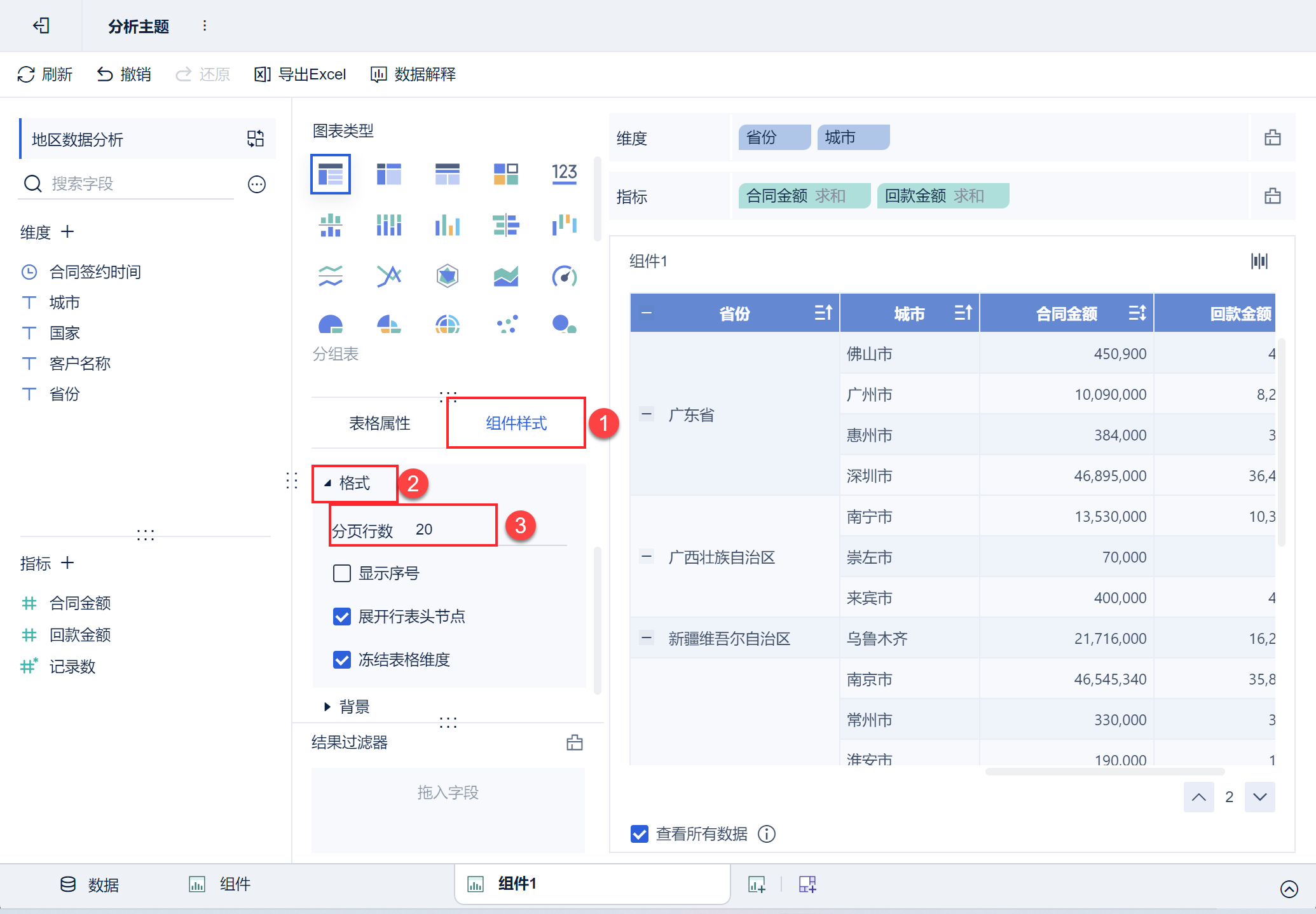1316x914 pixels.
Task: Uncheck 冻结表格维度 option
Action: 342,660
